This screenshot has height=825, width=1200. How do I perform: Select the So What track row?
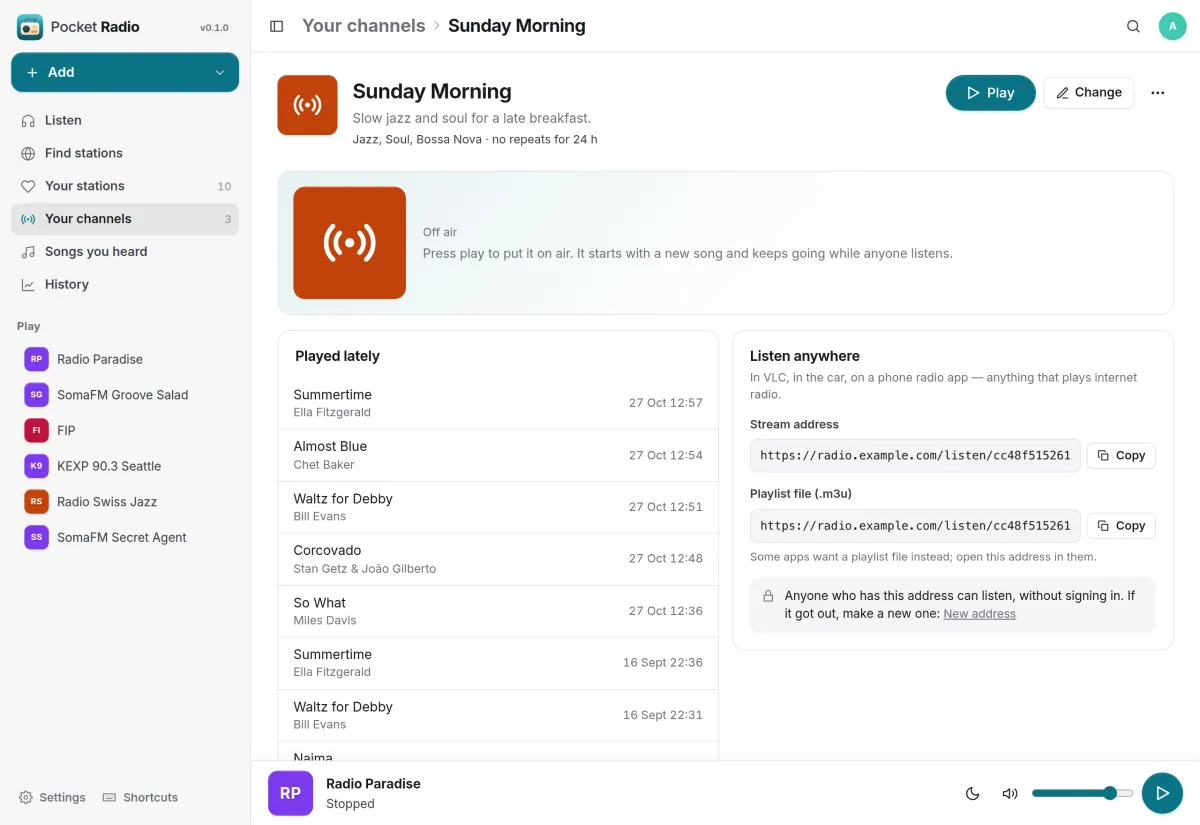[x=498, y=611]
